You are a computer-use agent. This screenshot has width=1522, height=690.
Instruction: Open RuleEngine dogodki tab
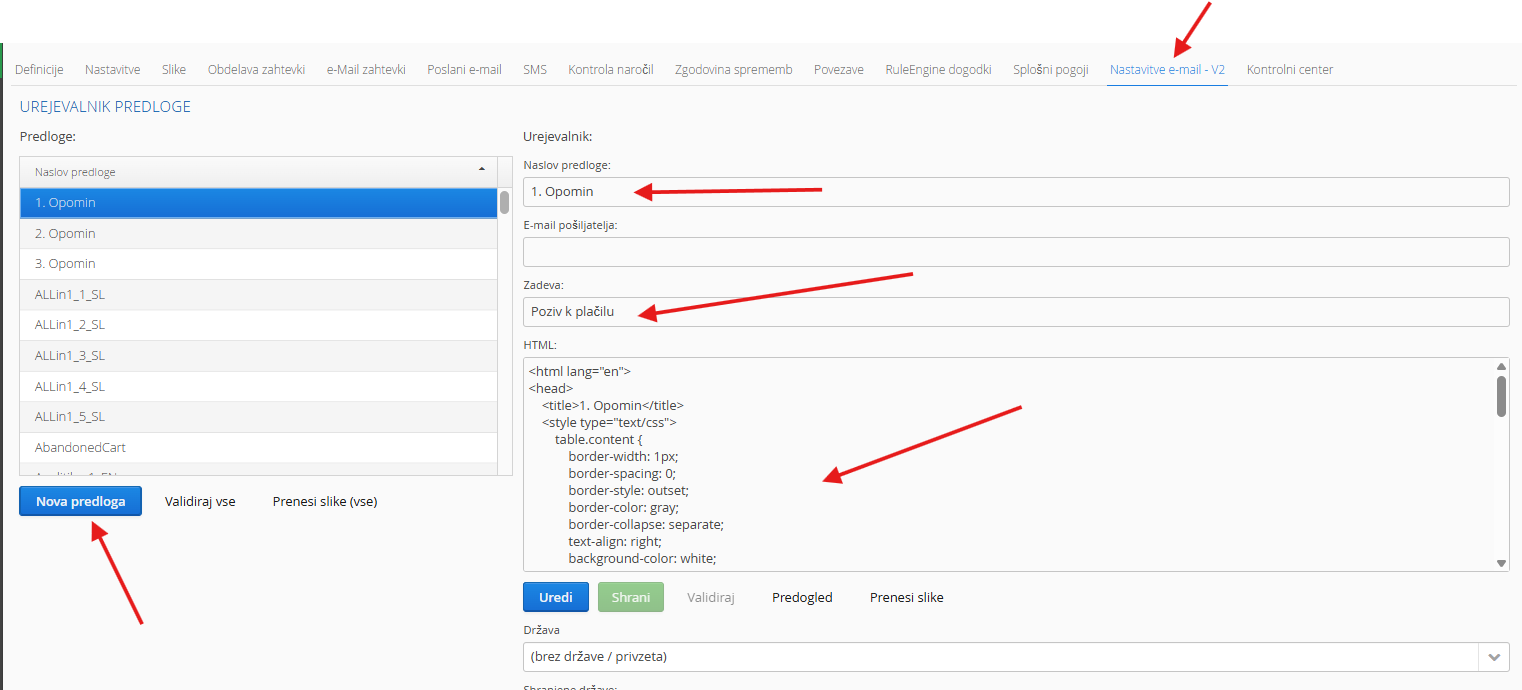pos(938,69)
